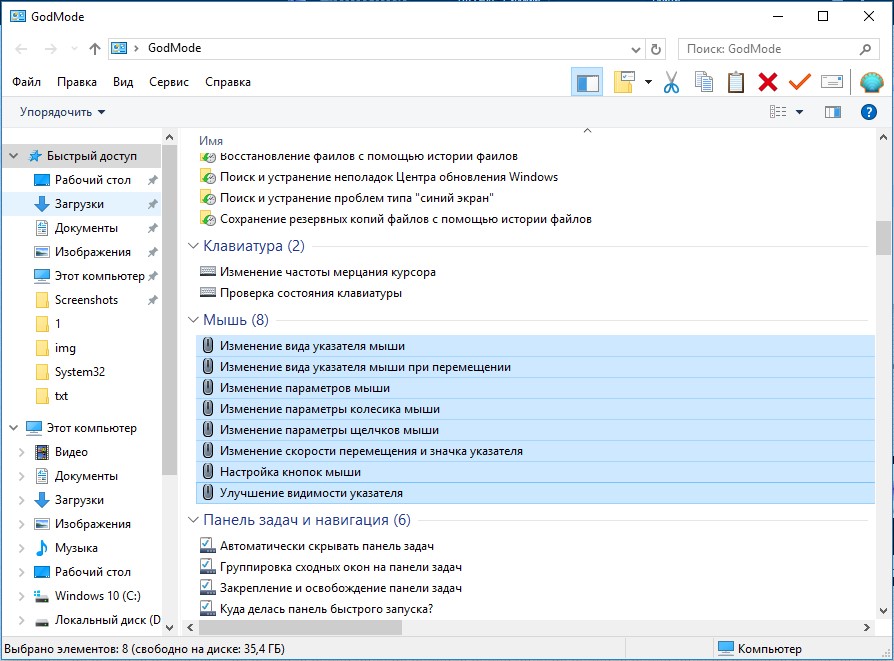Click the folder options toolbar icon
Image resolution: width=894 pixels, height=661 pixels.
pyautogui.click(x=625, y=82)
